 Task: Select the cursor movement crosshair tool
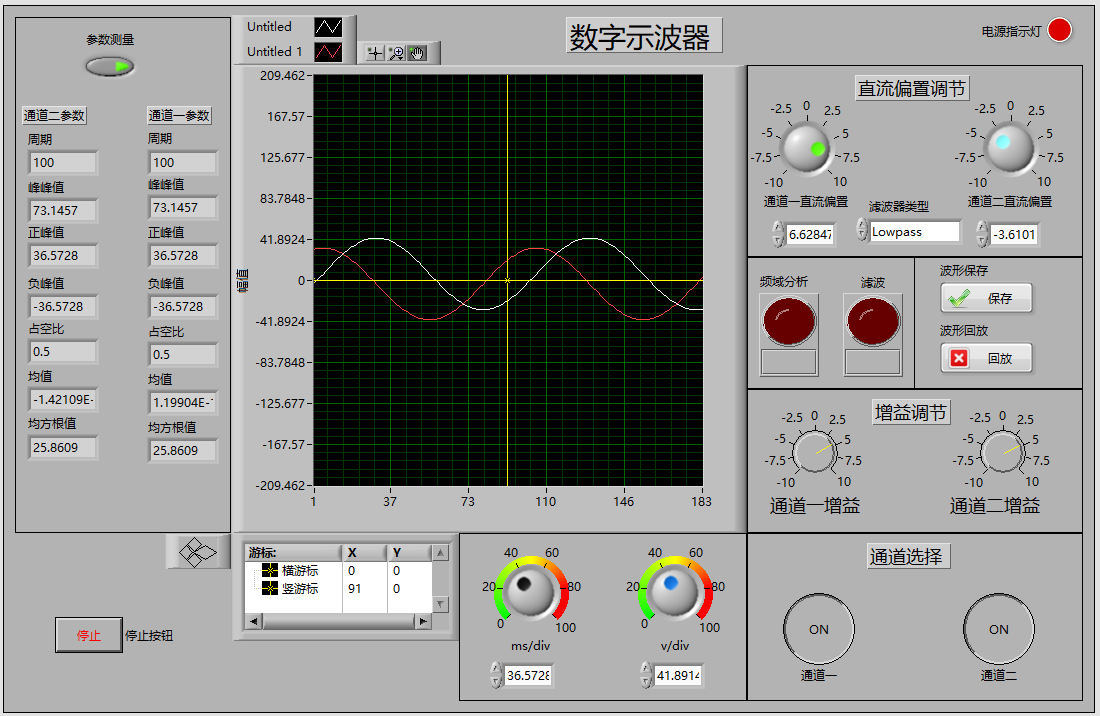(375, 53)
